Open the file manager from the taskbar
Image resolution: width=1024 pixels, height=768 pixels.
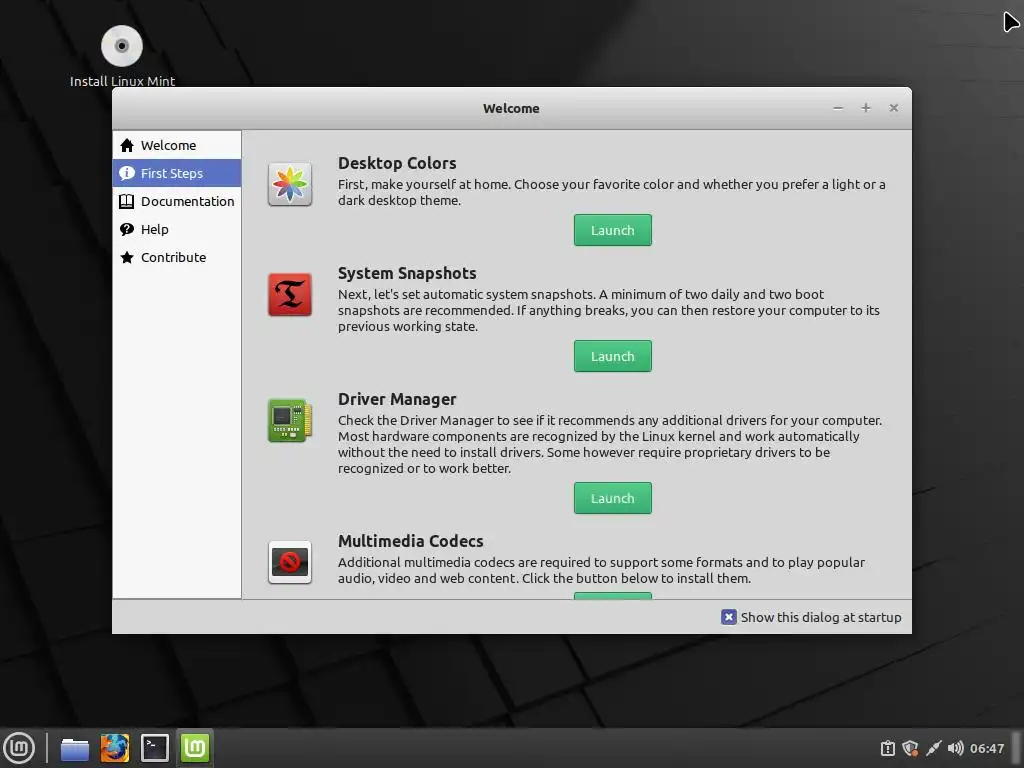pyautogui.click(x=74, y=748)
